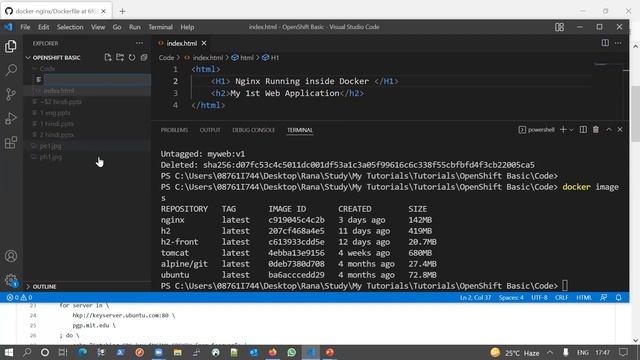Show hidden system tray icons
The width and height of the screenshot is (640, 360).
coord(550,352)
